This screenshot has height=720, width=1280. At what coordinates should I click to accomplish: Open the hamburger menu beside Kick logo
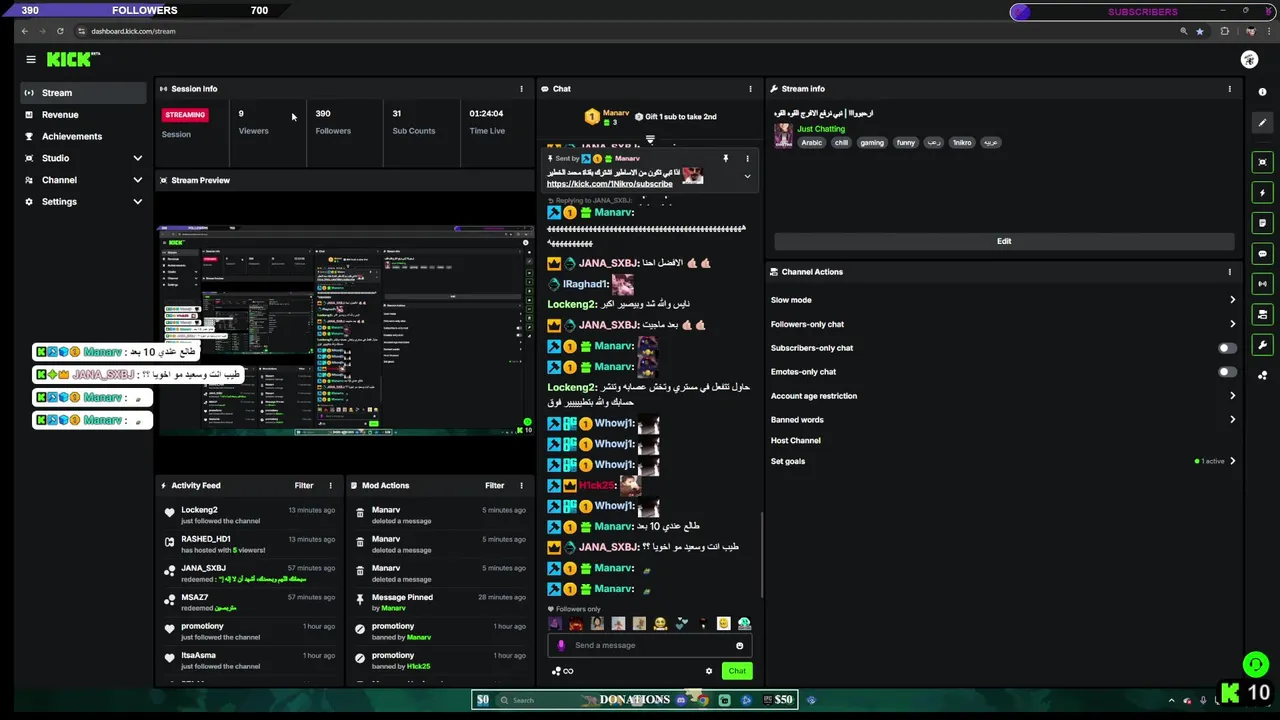[31, 60]
